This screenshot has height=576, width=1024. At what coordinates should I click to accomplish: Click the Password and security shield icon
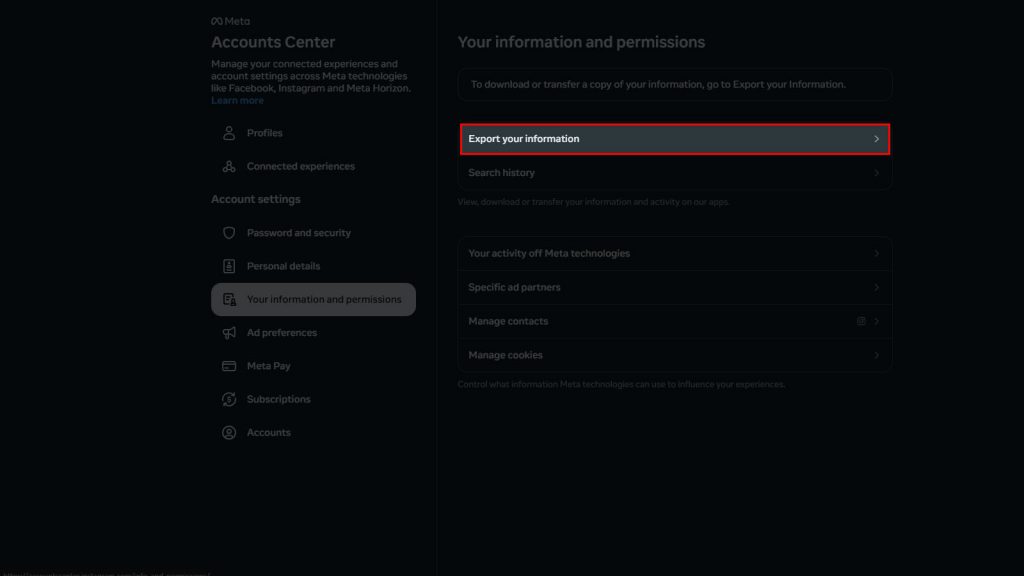229,233
